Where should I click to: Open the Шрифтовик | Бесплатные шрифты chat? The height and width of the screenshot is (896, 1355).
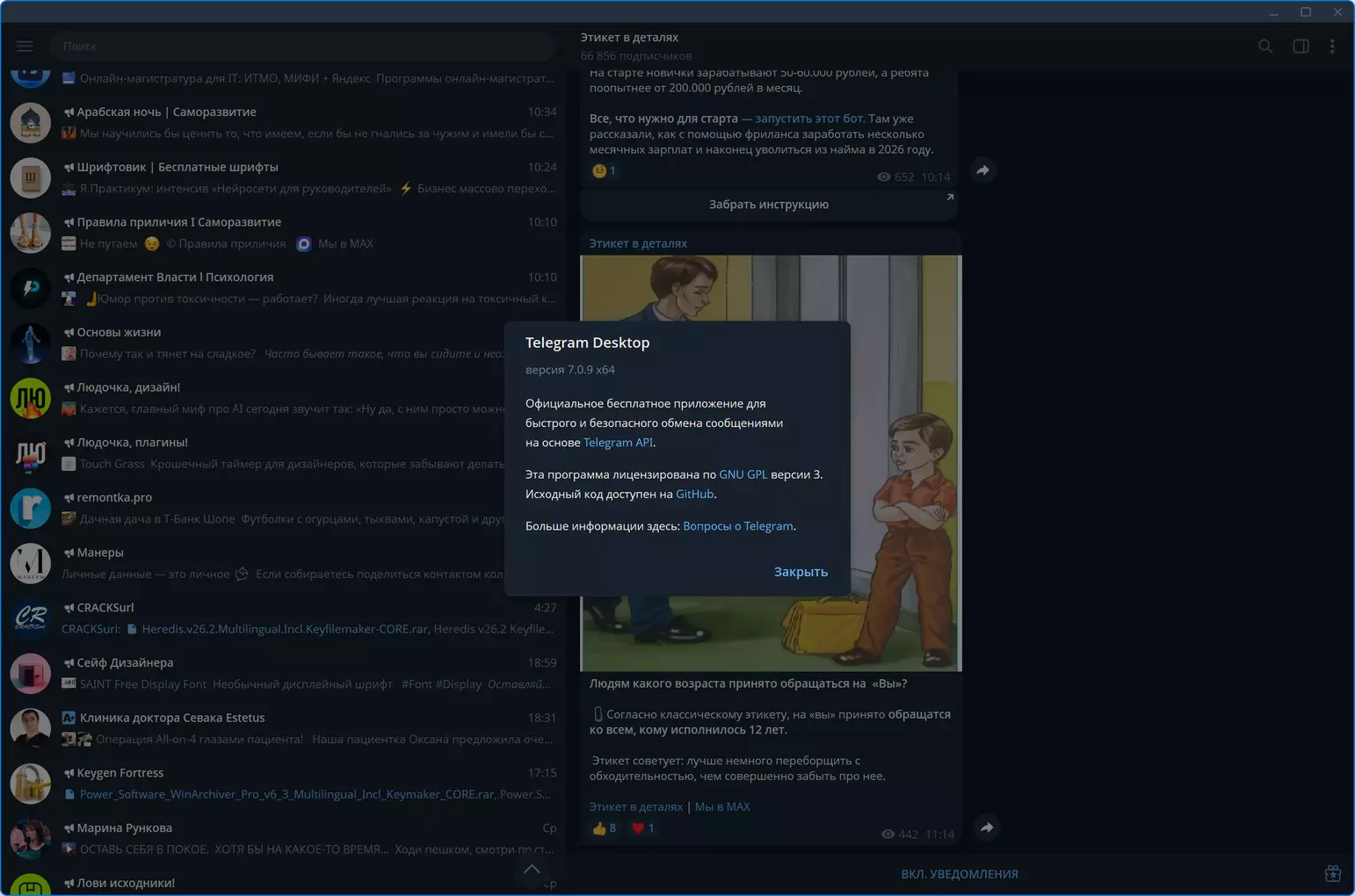coord(283,177)
